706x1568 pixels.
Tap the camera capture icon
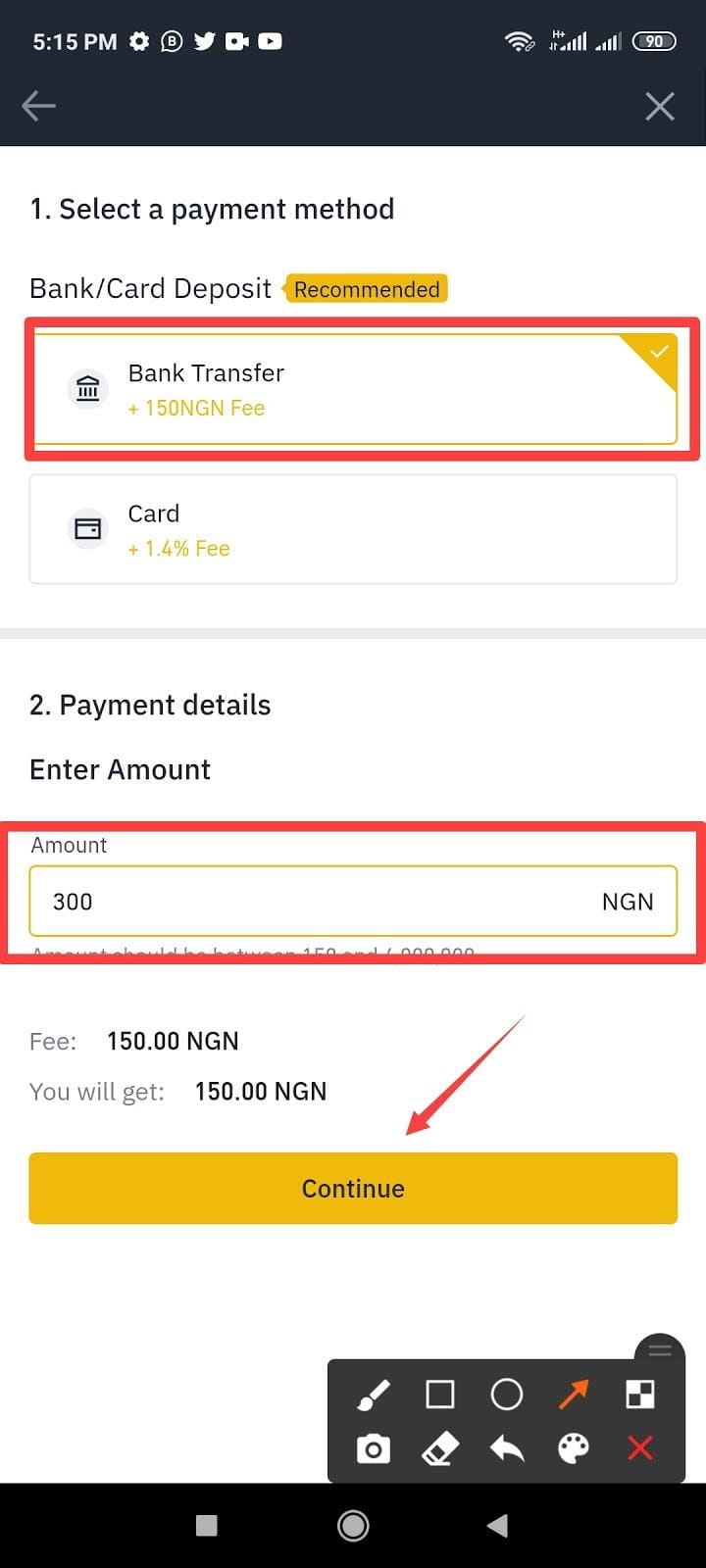tap(374, 1448)
